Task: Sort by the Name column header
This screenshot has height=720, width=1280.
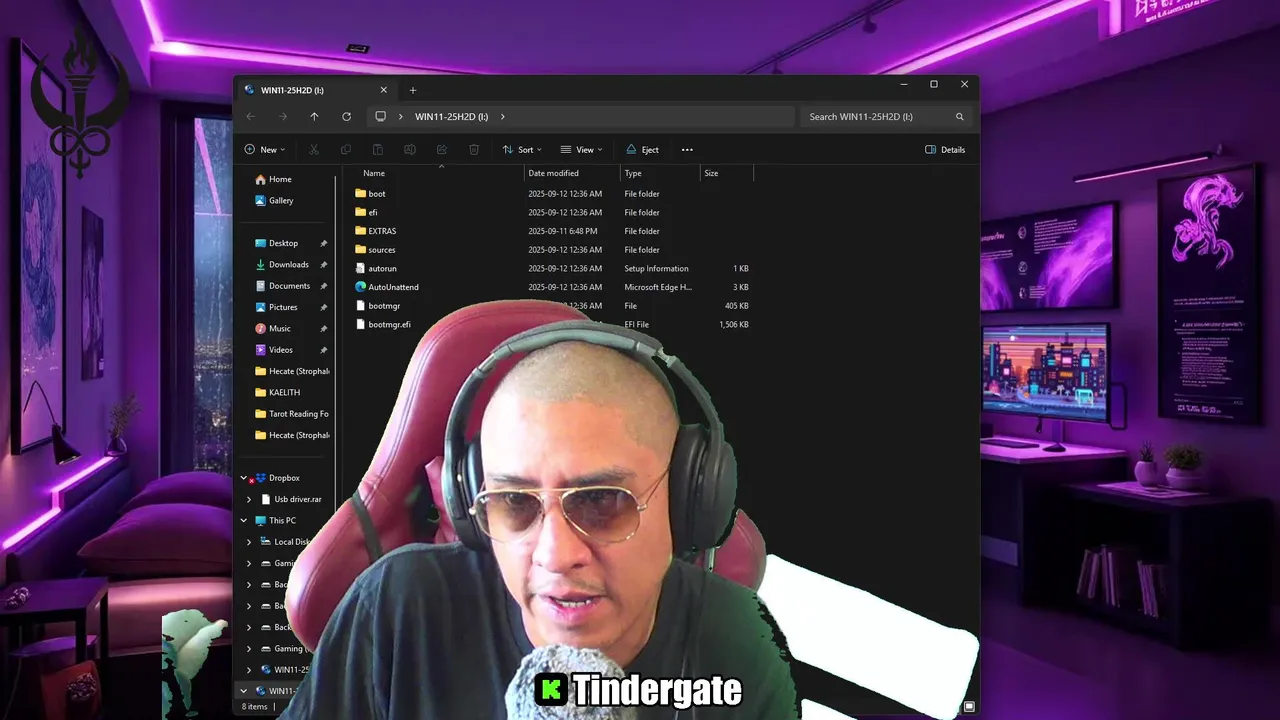Action: point(373,174)
